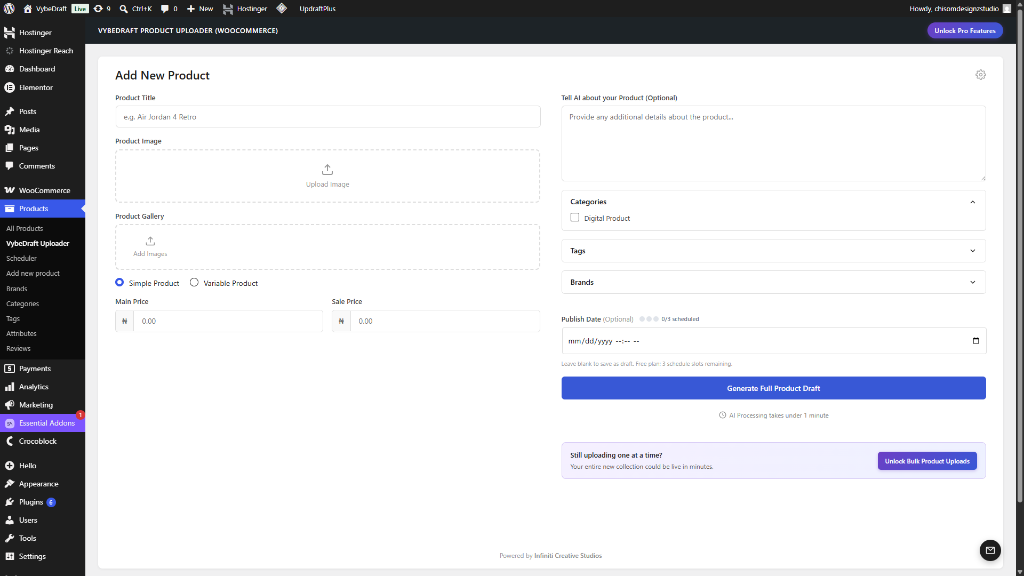Open Brands submenu link in sidebar

click(17, 289)
